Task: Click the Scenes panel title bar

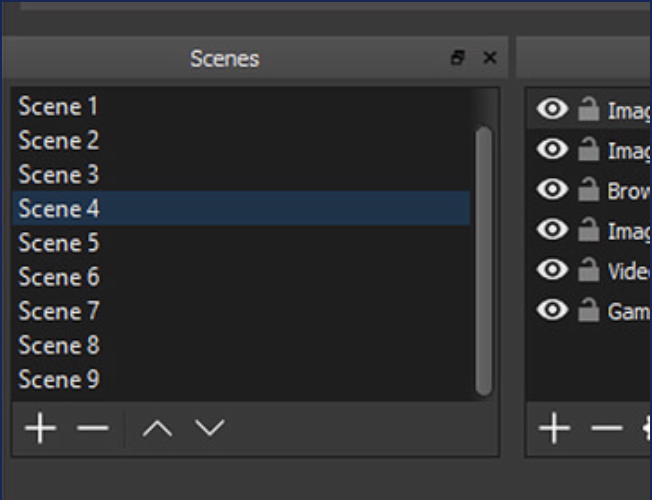Action: pos(224,58)
